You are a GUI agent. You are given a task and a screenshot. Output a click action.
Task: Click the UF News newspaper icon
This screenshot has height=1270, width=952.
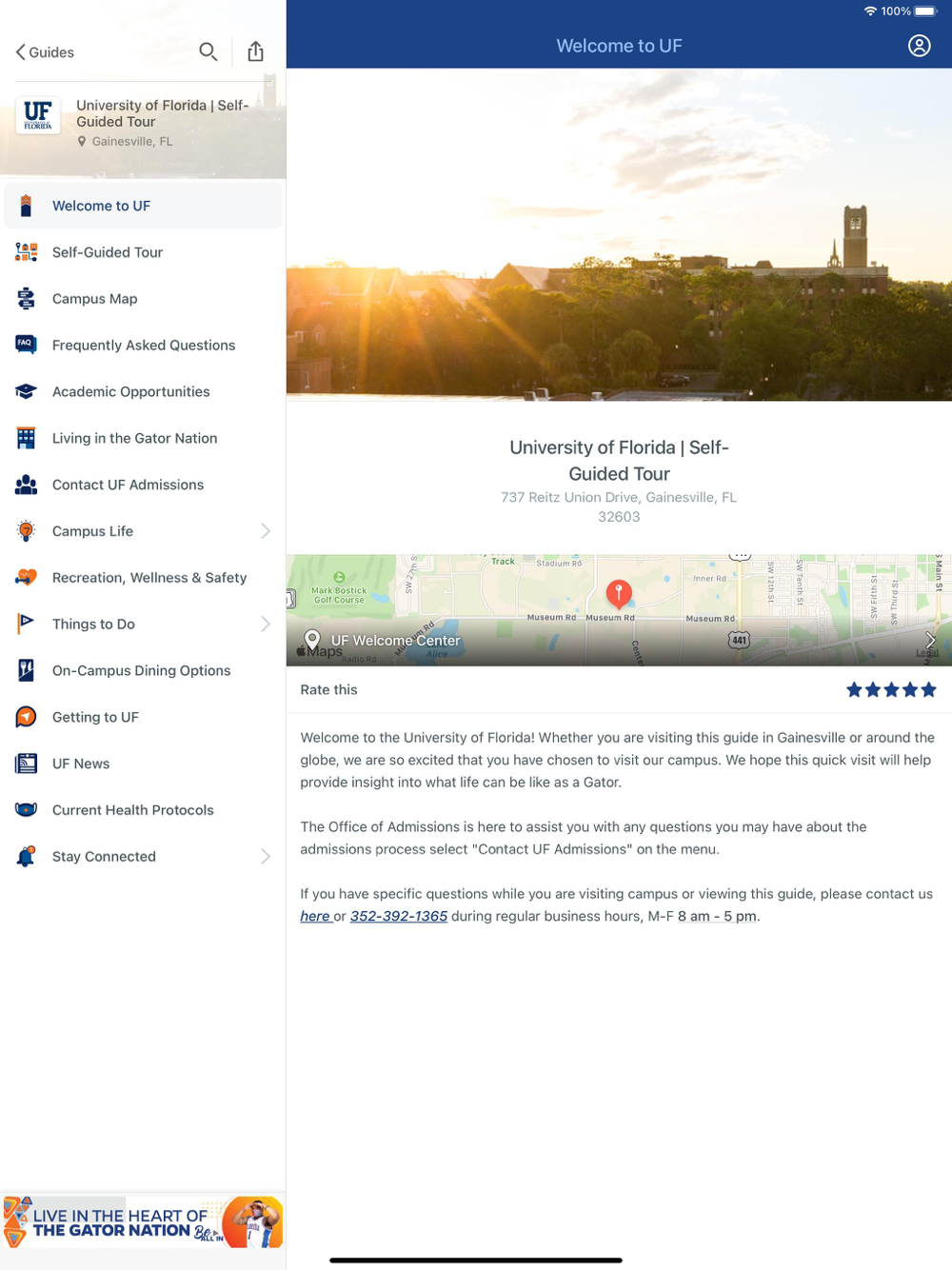(x=26, y=764)
